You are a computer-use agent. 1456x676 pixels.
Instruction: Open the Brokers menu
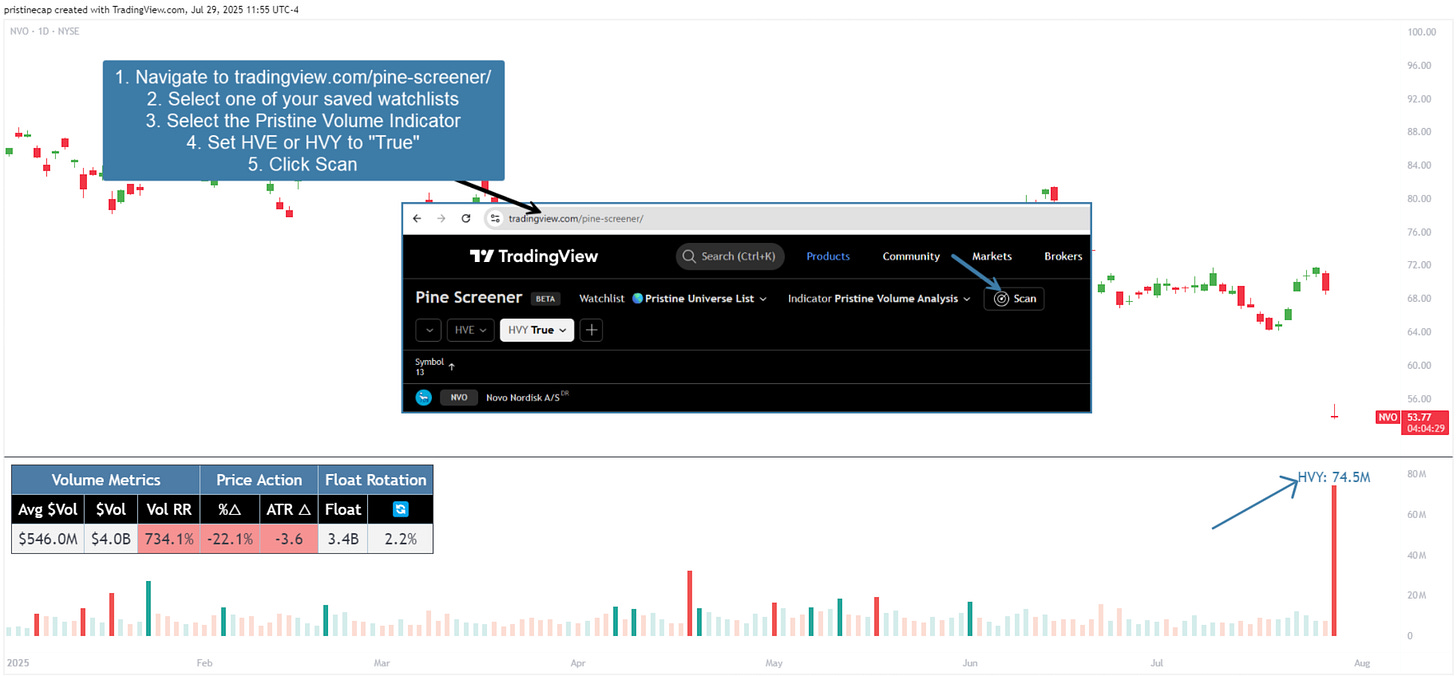pos(1063,256)
